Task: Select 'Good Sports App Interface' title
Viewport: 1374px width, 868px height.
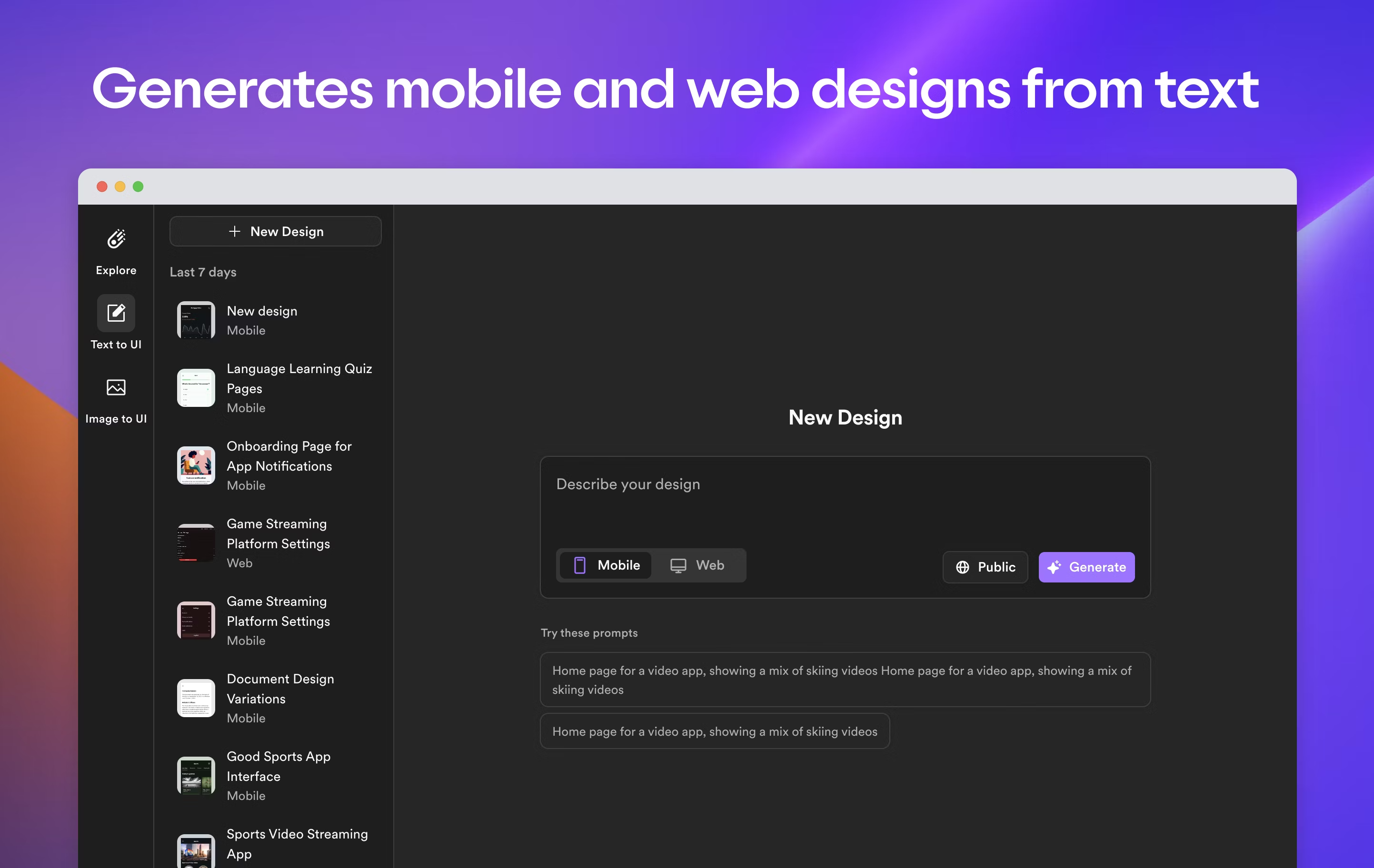Action: point(279,767)
